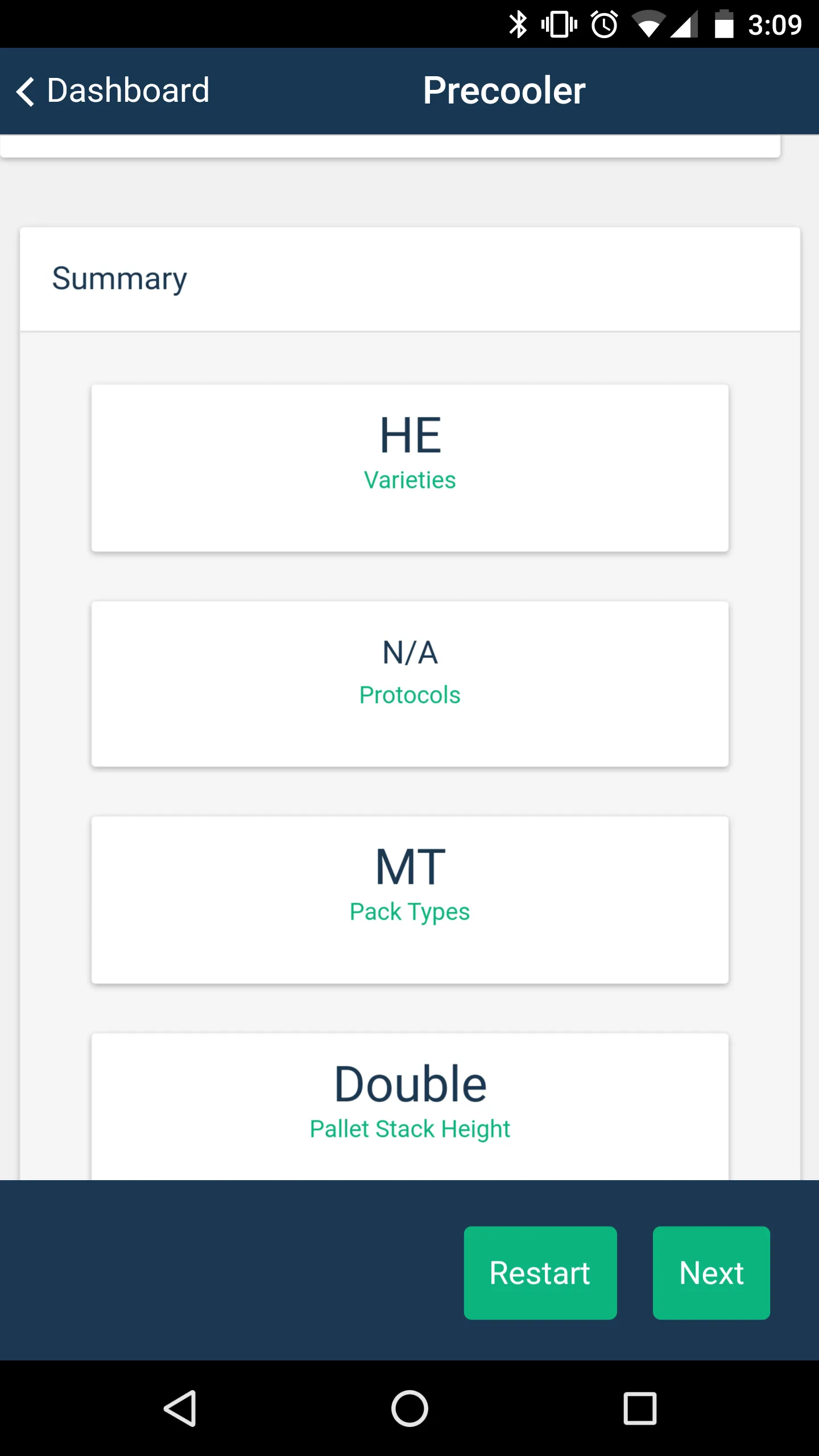Select the MT Pack Types card
The image size is (819, 1456).
(x=410, y=900)
